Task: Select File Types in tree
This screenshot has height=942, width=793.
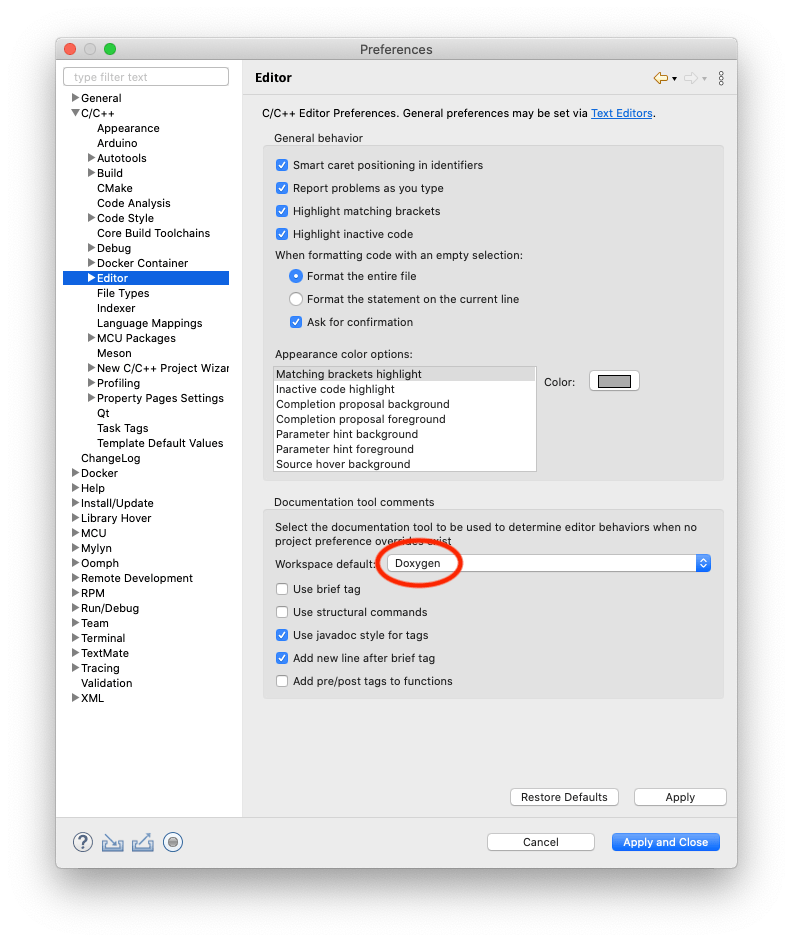Action: pyautogui.click(x=123, y=293)
